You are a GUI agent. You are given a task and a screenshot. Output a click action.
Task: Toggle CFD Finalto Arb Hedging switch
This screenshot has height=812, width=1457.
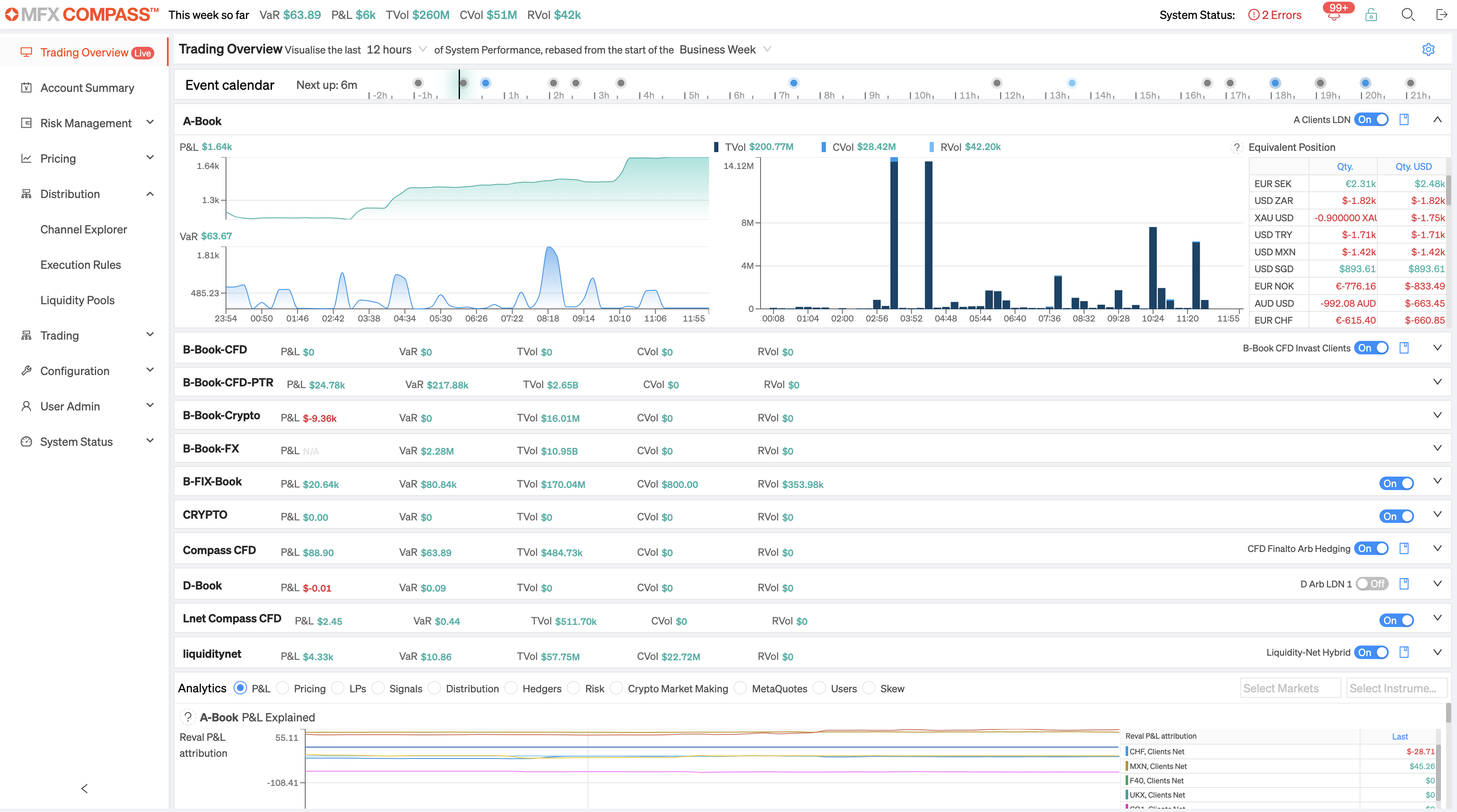point(1371,549)
